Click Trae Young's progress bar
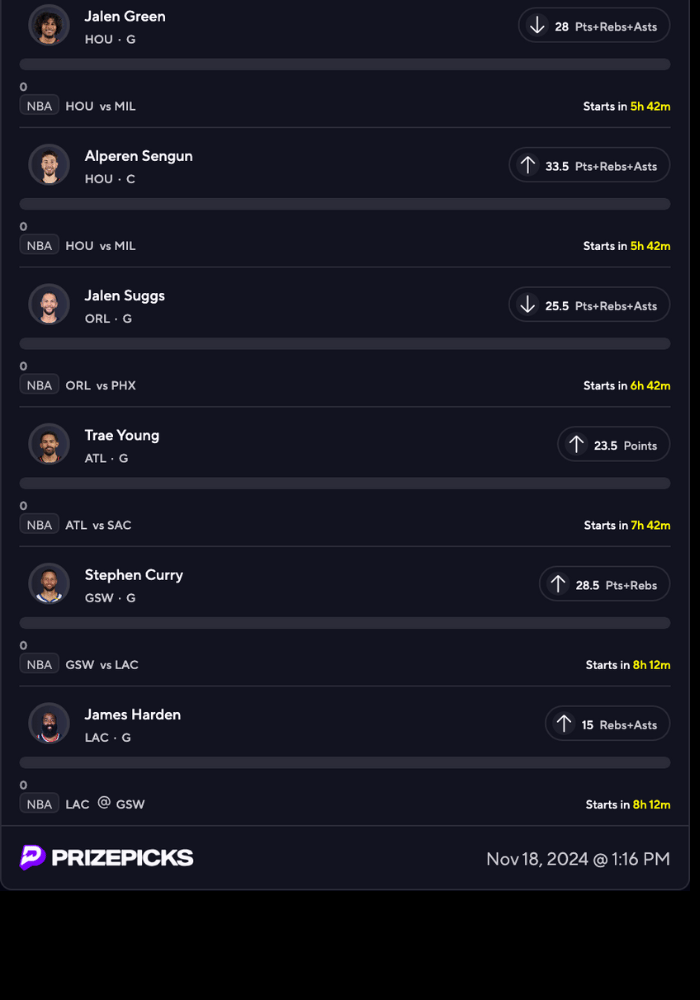 tap(345, 483)
